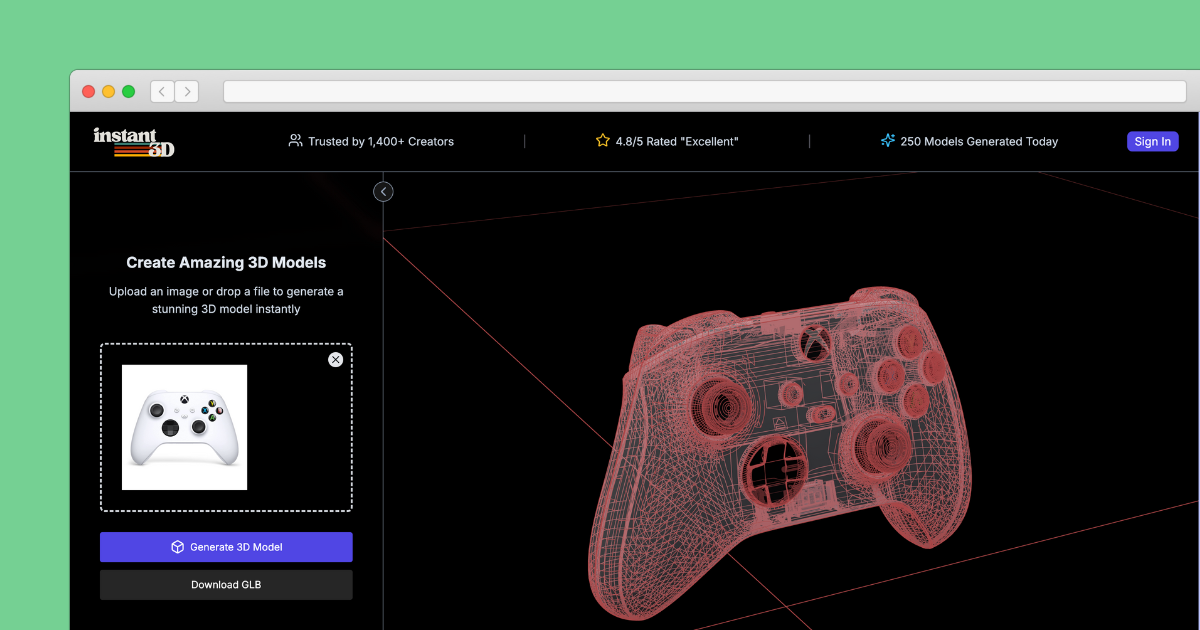Screen dimensions: 1200x630
Task: Click the browser forward navigation arrow
Action: coord(187,91)
